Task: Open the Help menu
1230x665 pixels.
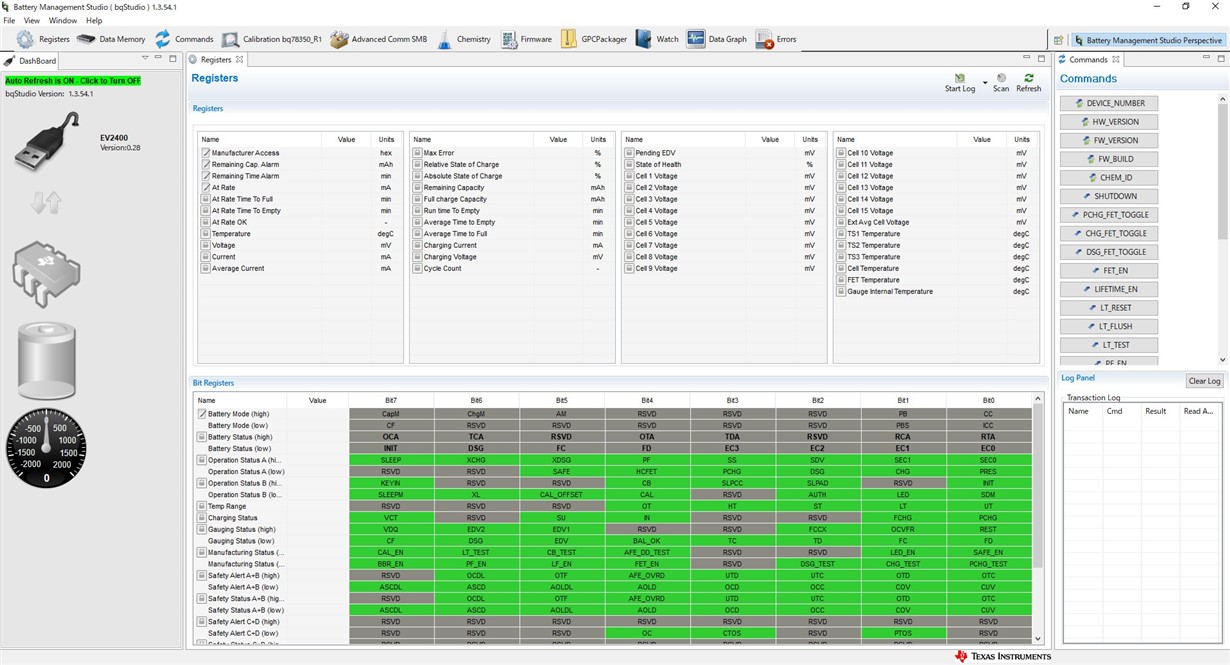Action: (x=94, y=20)
